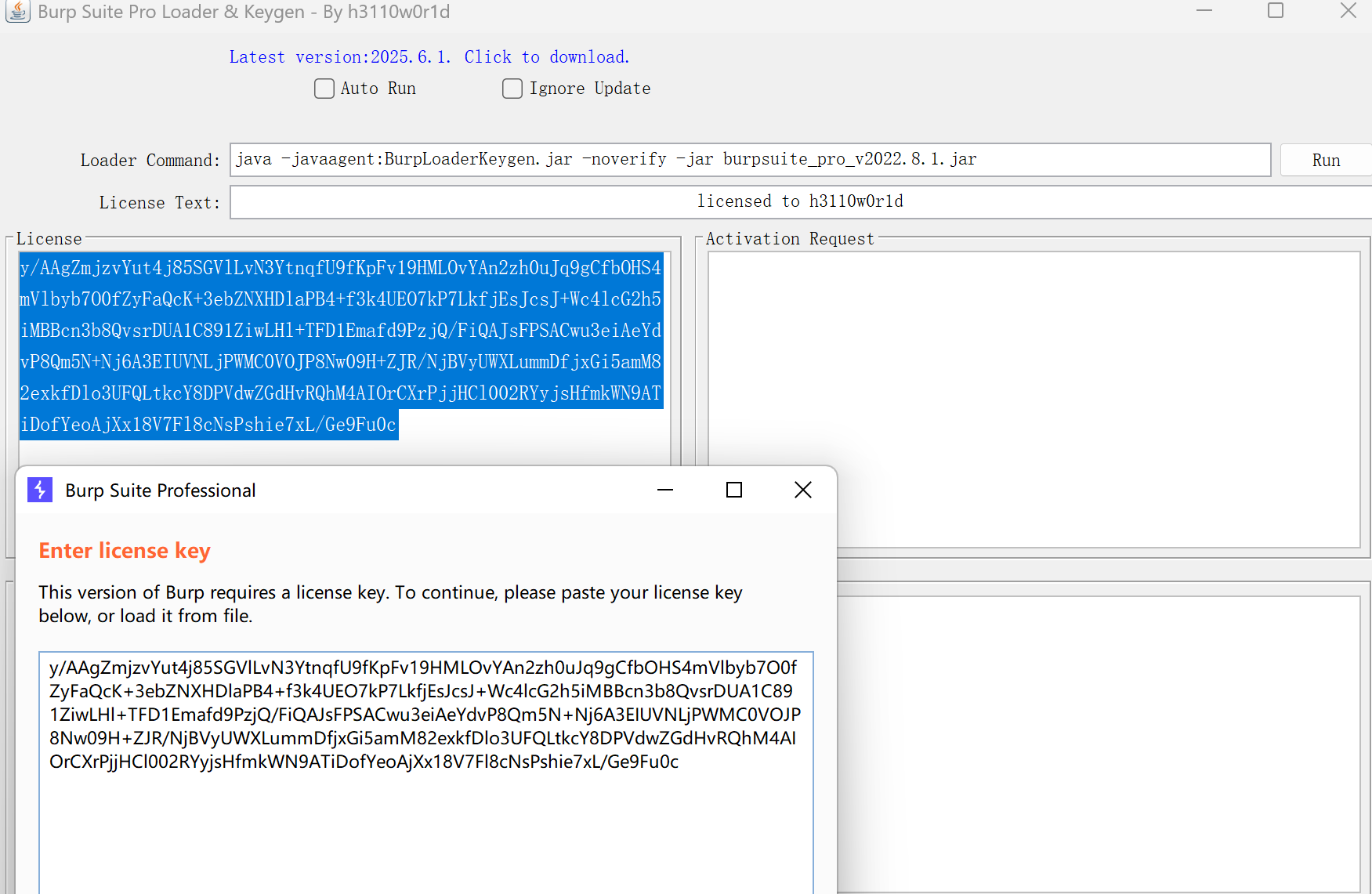Click the Burp Suite Professional dialog title bar
1372x894 pixels.
pyautogui.click(x=392, y=490)
